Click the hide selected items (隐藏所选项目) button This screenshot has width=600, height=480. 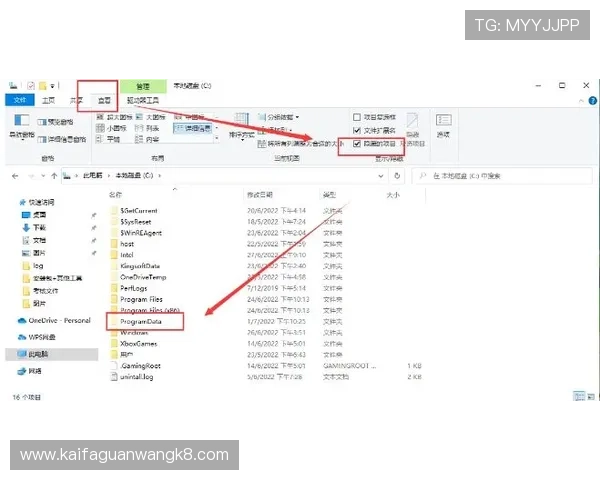pyautogui.click(x=412, y=130)
